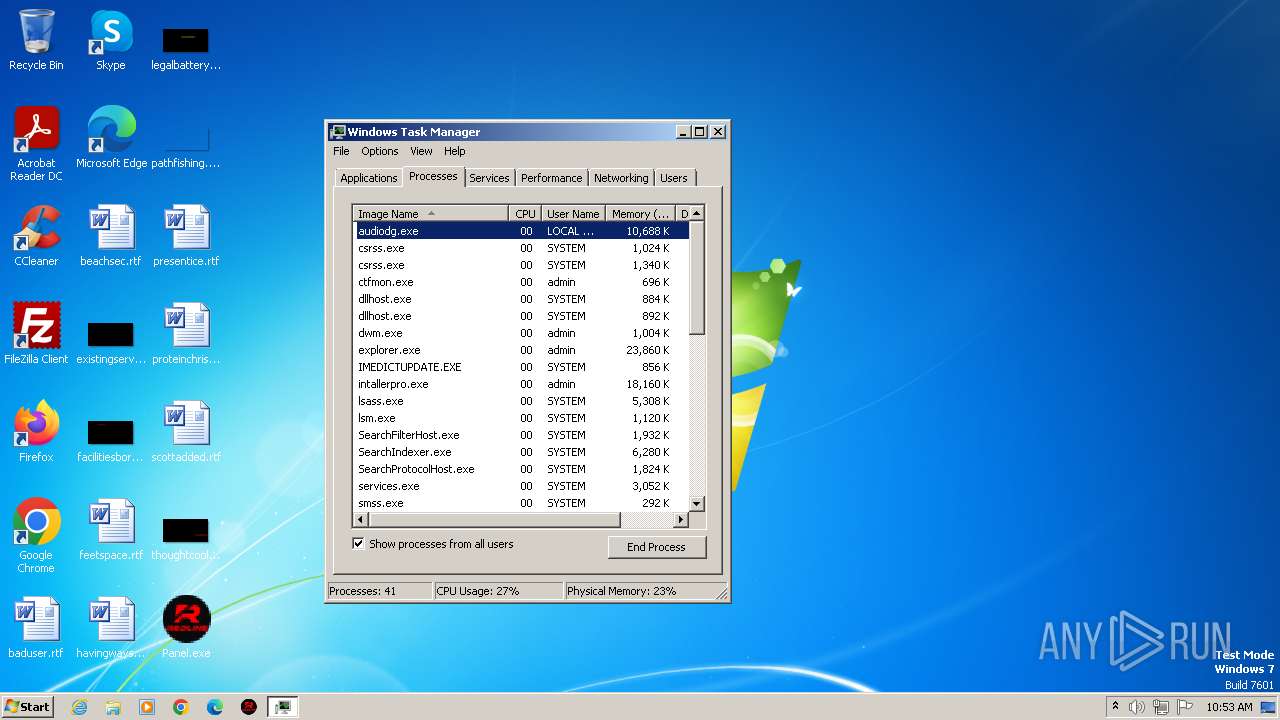Open the View menu in Task Manager
Screen dimensions: 1280x720
tap(421, 151)
